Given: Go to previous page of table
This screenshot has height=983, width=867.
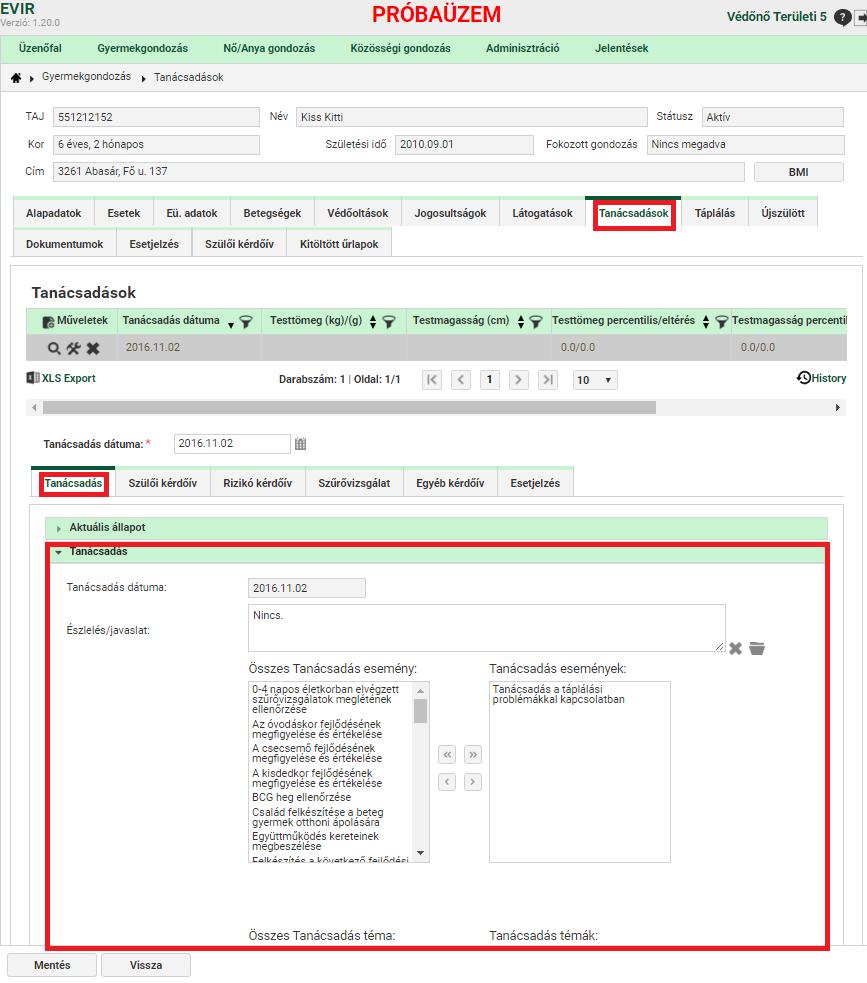Looking at the screenshot, I should click(x=461, y=379).
